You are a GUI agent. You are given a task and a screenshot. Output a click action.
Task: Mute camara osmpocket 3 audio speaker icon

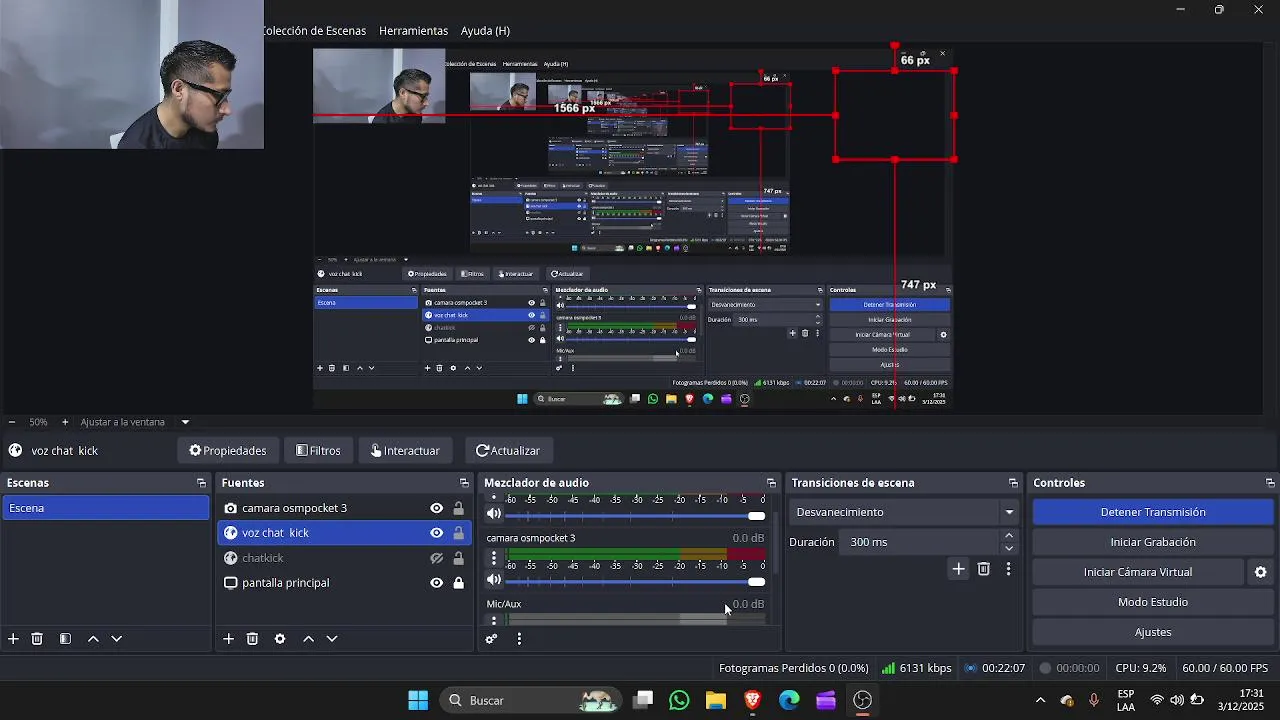493,580
